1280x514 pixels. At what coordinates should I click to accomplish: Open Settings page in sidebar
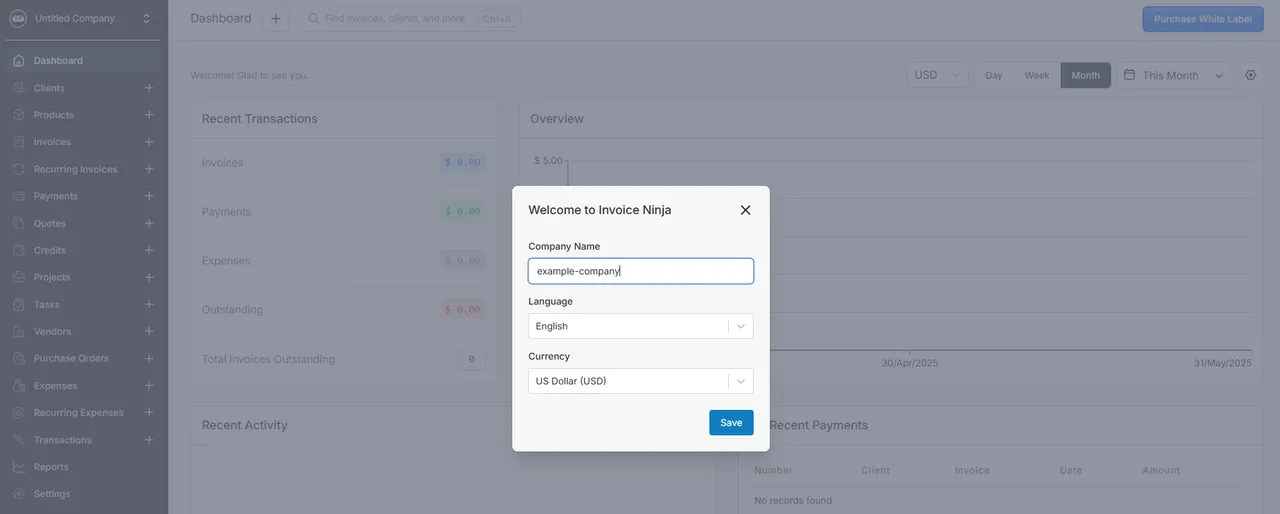pos(52,494)
